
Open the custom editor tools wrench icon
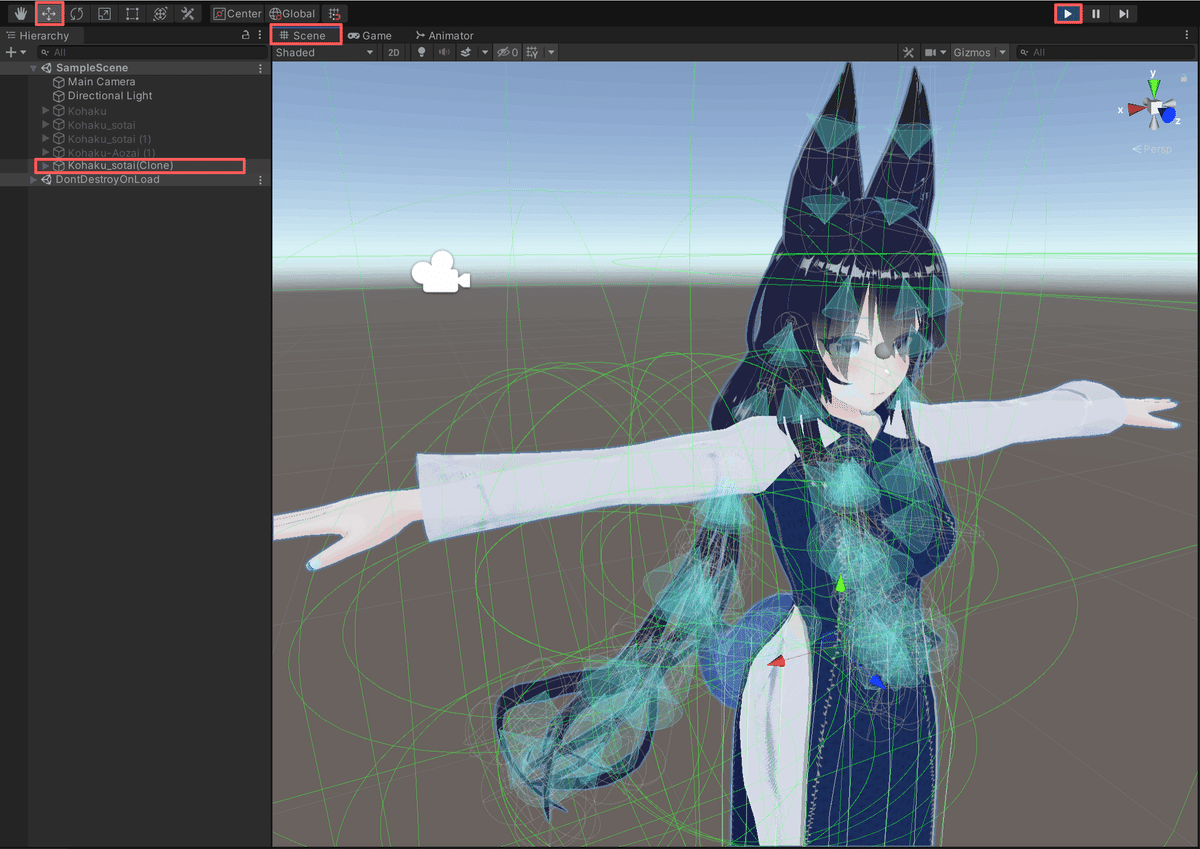(188, 14)
